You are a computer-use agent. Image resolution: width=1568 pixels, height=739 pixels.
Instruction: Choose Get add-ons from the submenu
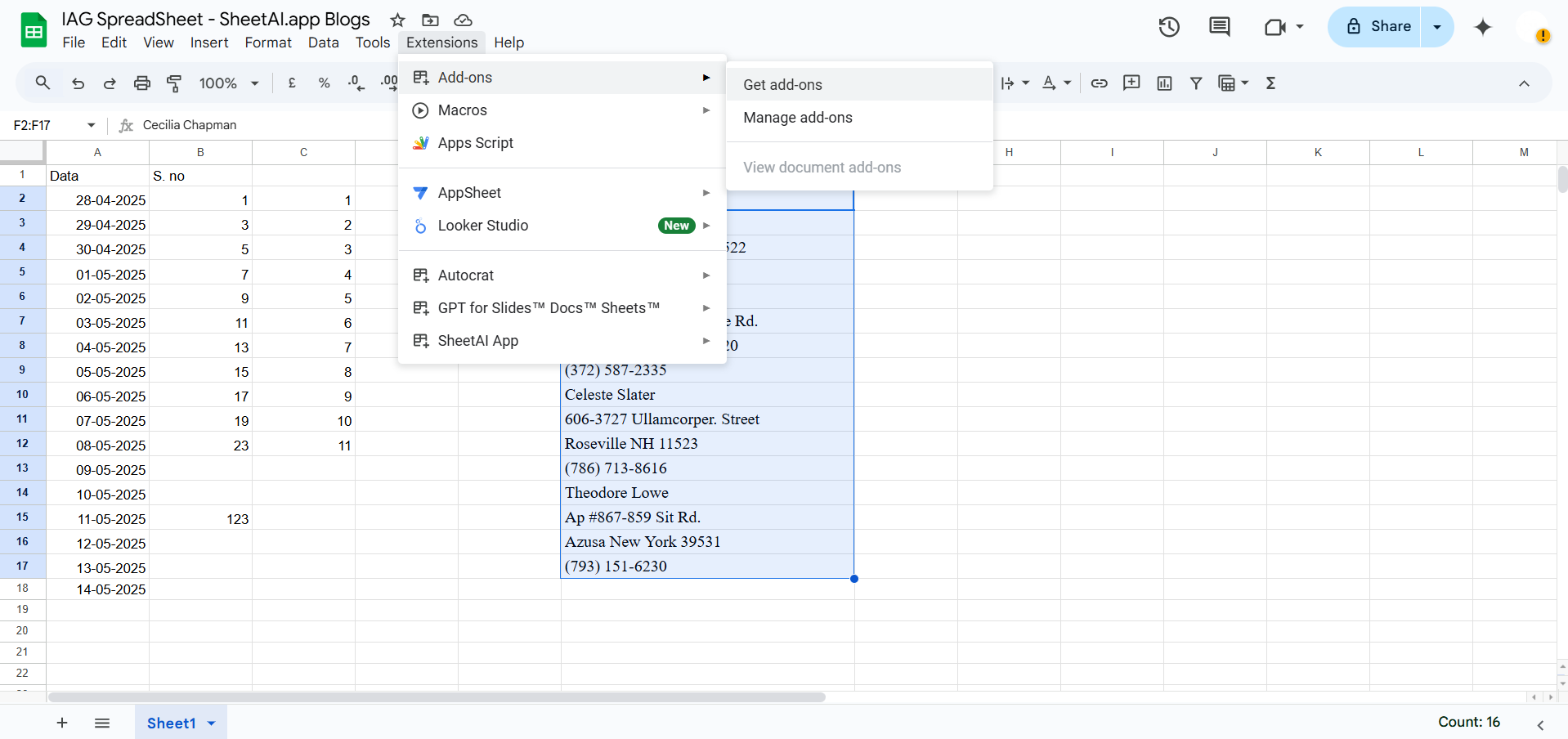859,84
